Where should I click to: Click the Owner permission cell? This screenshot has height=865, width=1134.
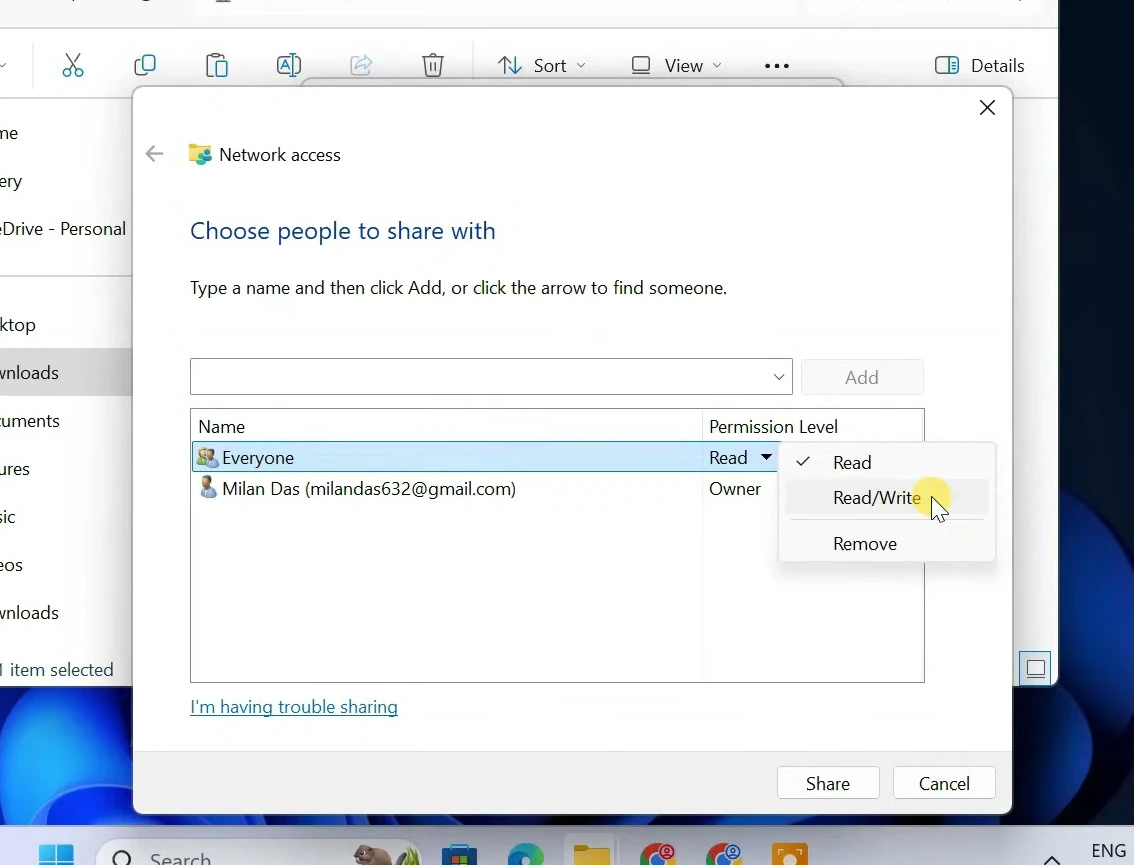735,489
